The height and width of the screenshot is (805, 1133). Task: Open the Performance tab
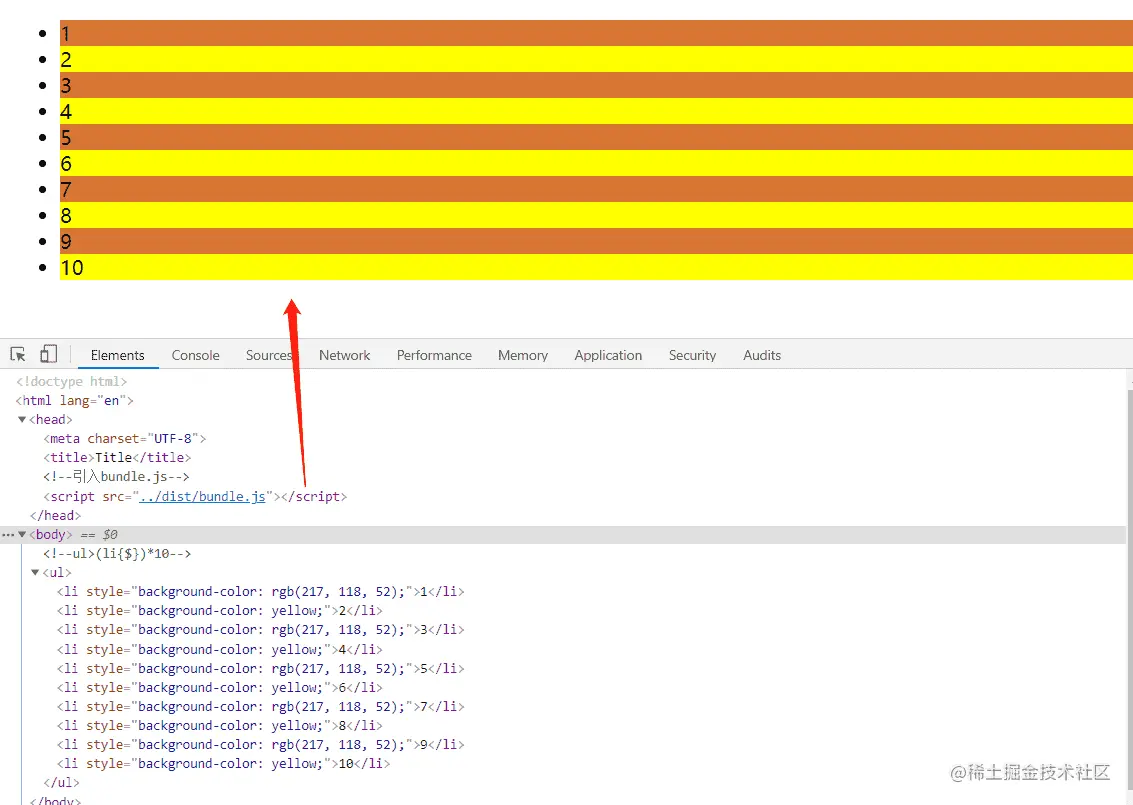(434, 355)
